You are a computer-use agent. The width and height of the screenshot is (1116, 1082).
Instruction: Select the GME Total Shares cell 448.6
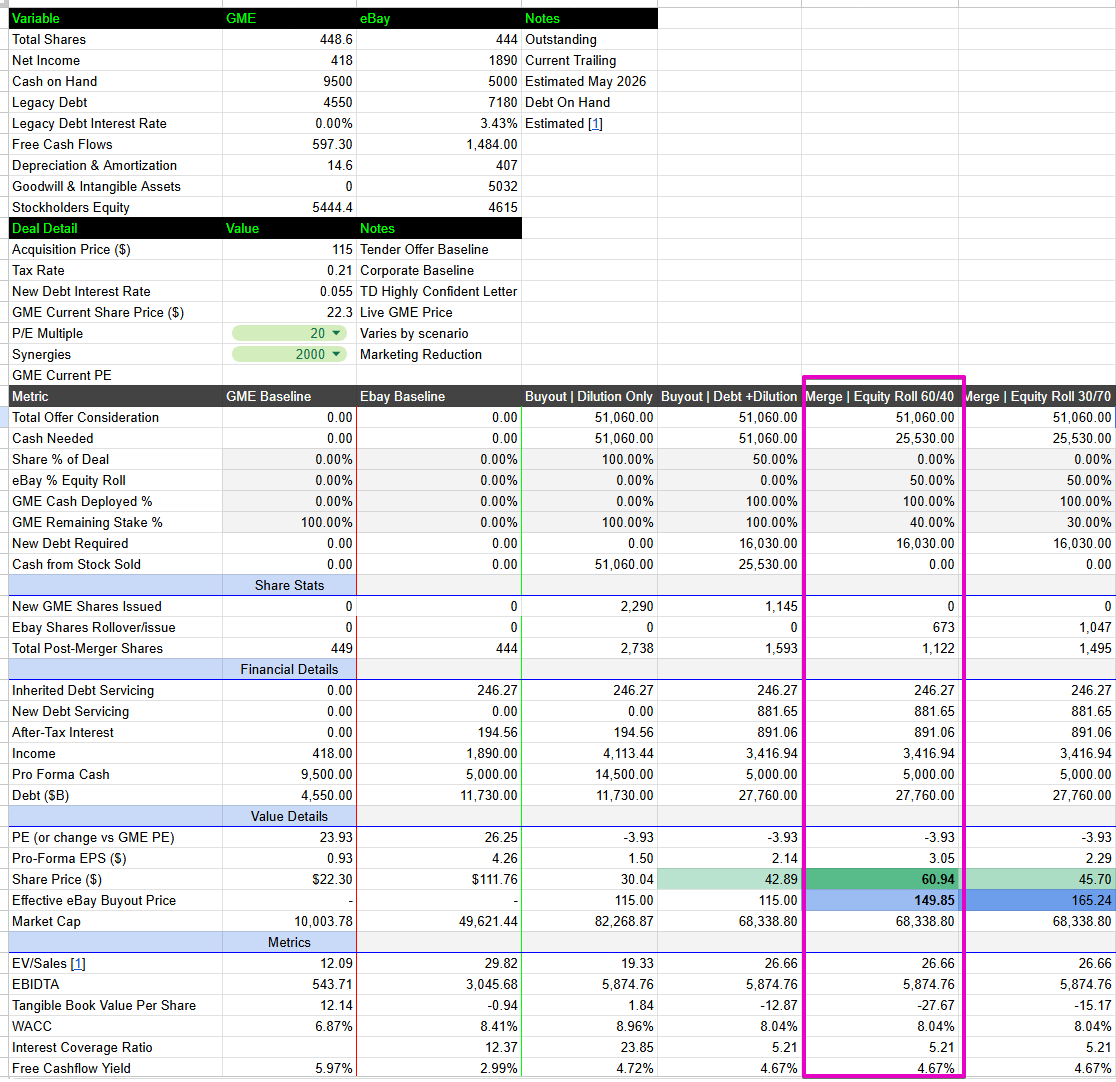pyautogui.click(x=289, y=39)
